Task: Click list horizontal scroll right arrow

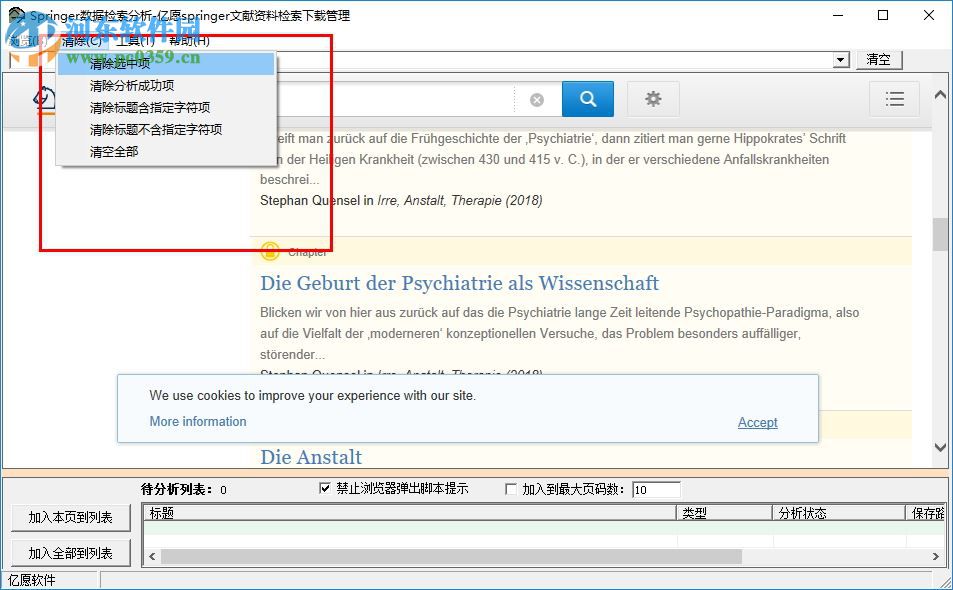Action: (935, 556)
